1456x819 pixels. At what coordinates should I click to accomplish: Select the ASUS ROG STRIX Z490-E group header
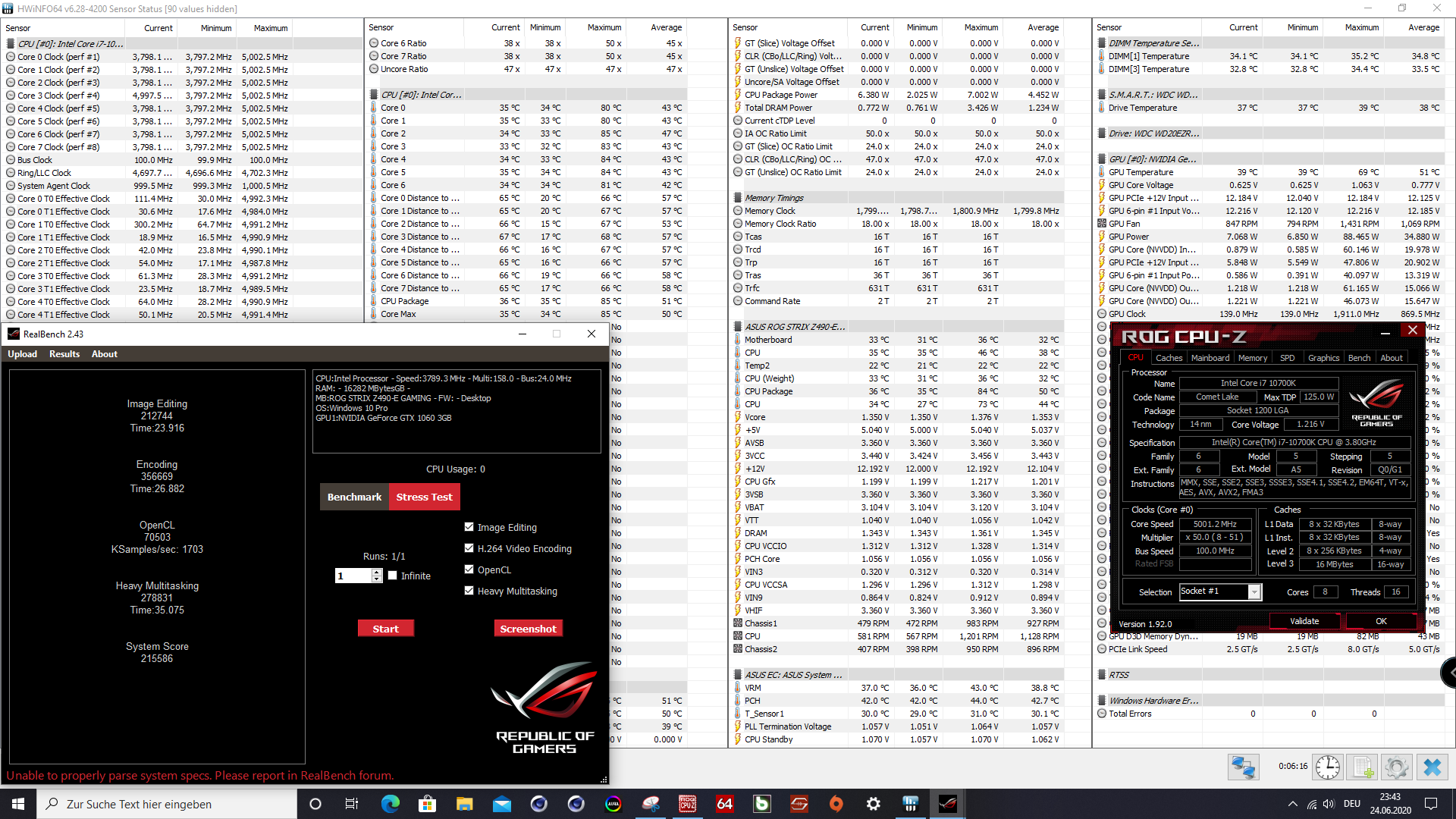(794, 327)
